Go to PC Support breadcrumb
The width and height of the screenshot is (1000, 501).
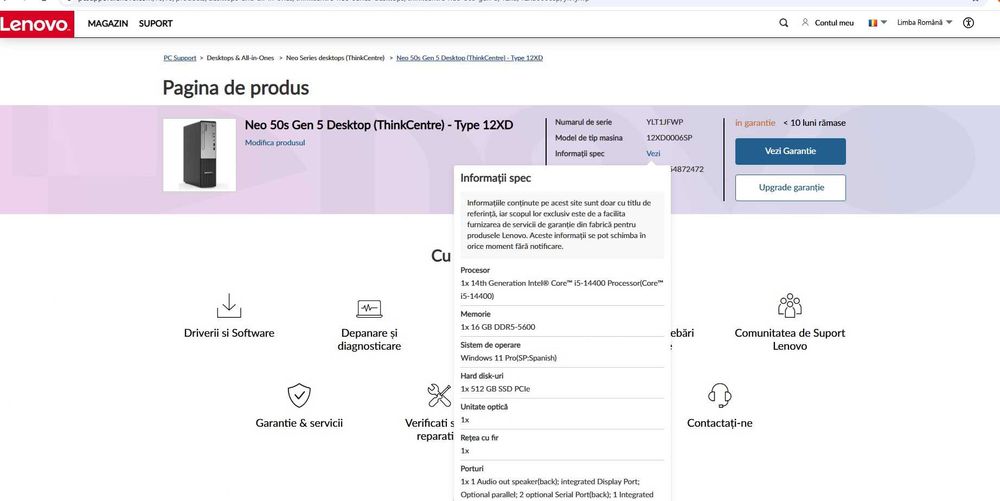(x=180, y=58)
